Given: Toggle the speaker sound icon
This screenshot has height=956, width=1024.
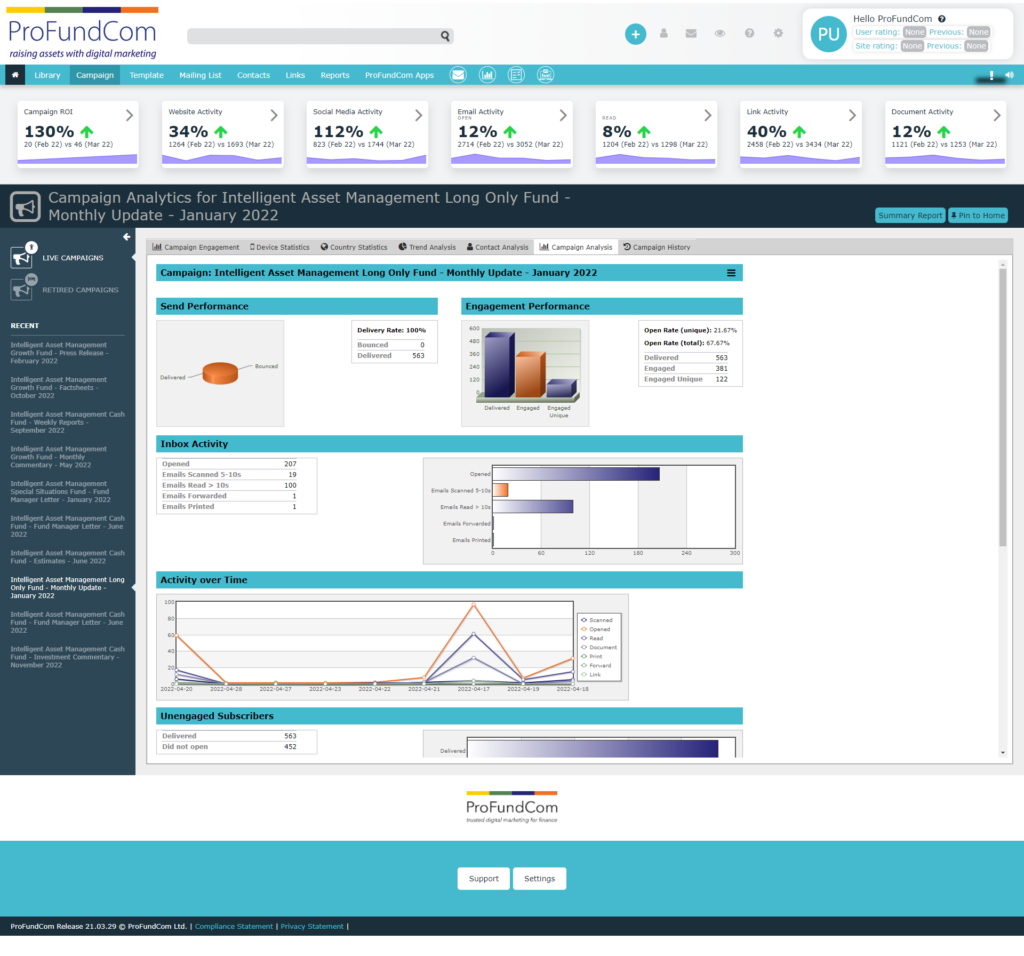Looking at the screenshot, I should point(1009,75).
